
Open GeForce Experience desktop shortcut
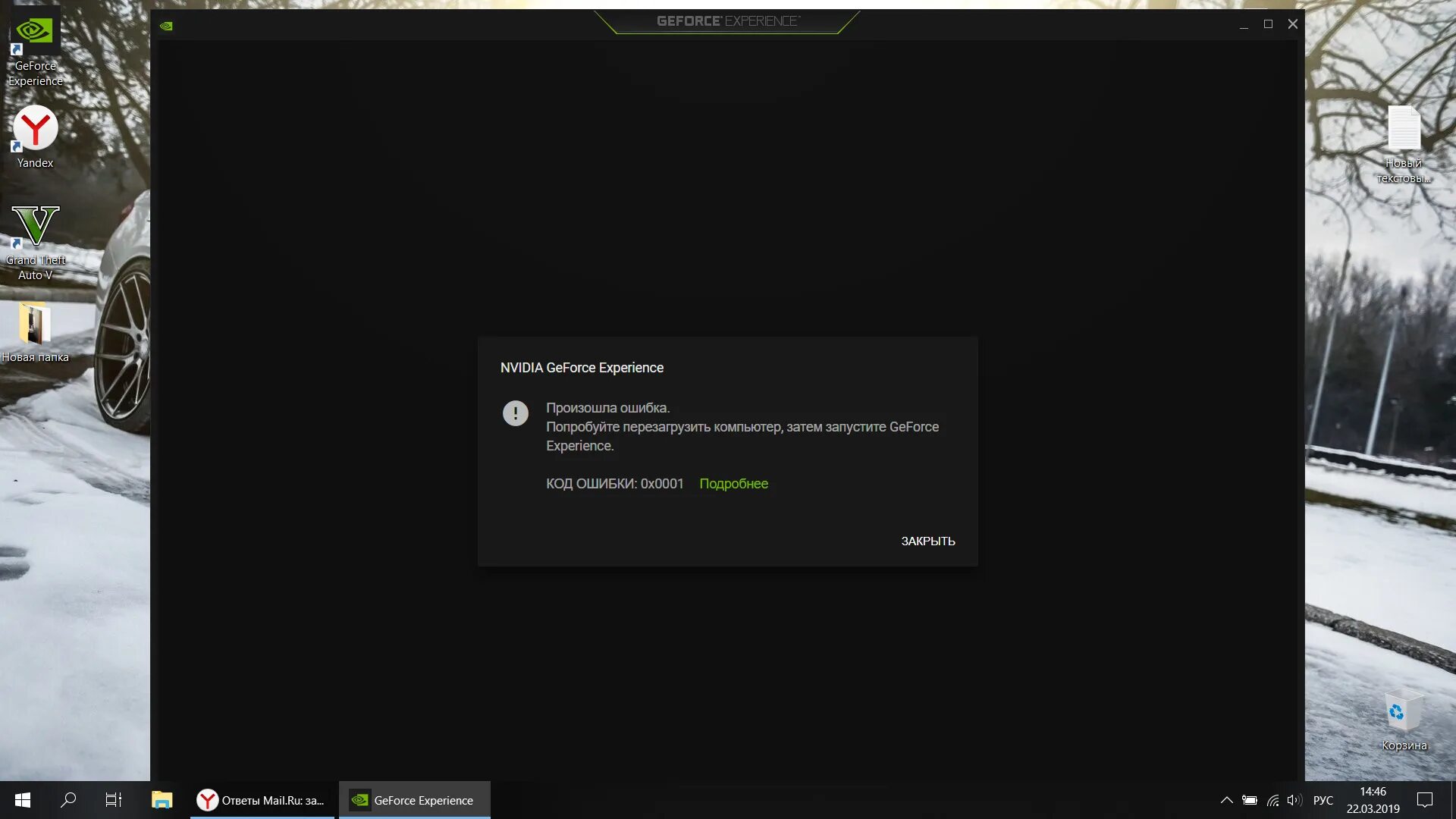coord(35,45)
